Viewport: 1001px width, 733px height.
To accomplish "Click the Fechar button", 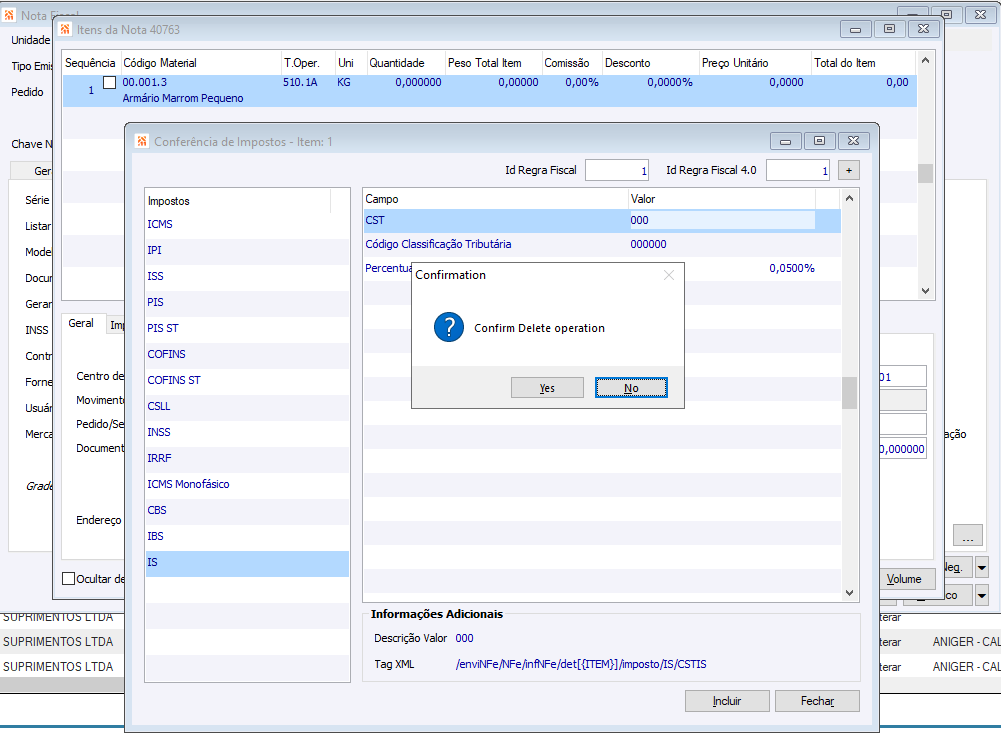I will pos(817,701).
